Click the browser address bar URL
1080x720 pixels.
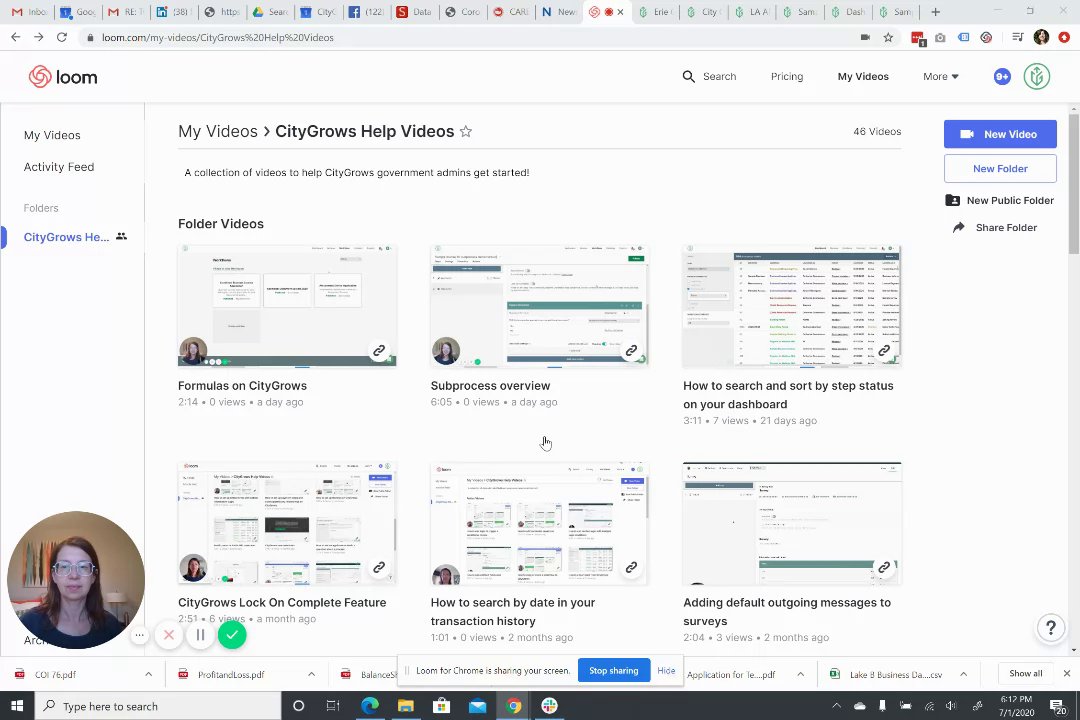pos(218,37)
